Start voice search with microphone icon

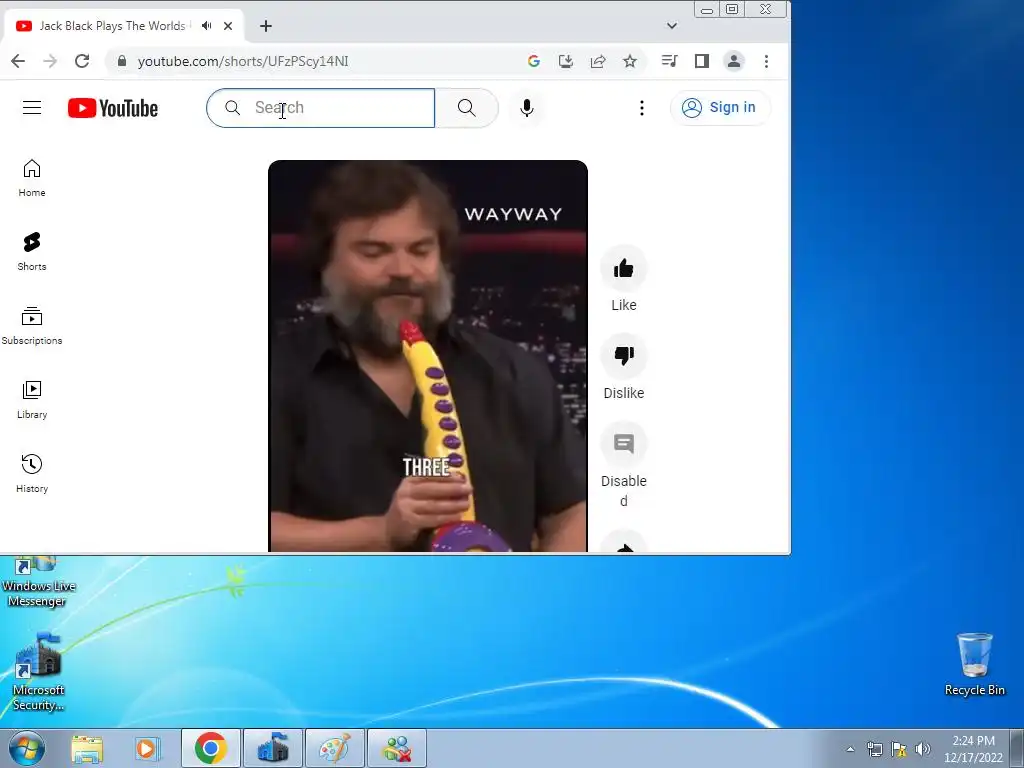pyautogui.click(x=527, y=108)
